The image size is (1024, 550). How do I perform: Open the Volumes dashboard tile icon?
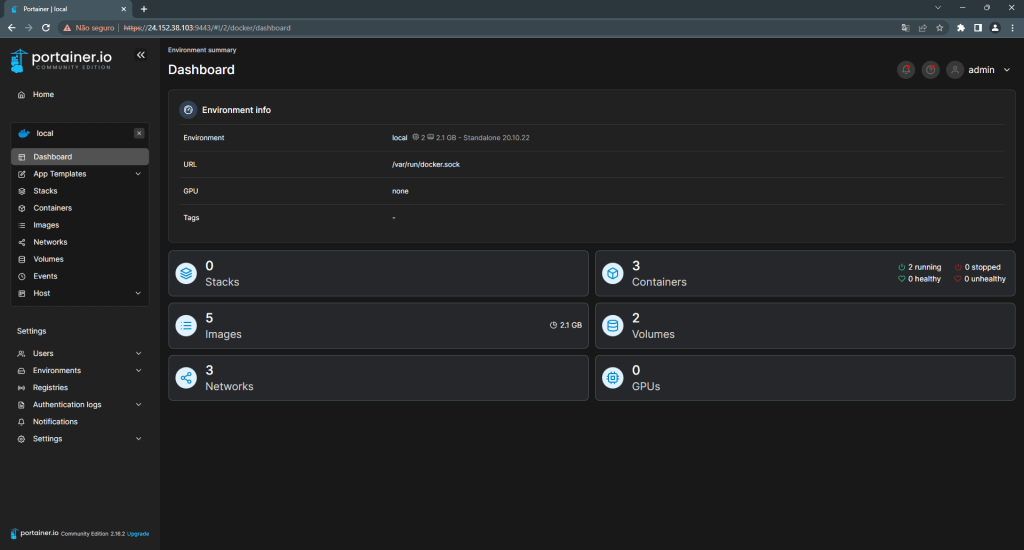tap(613, 325)
